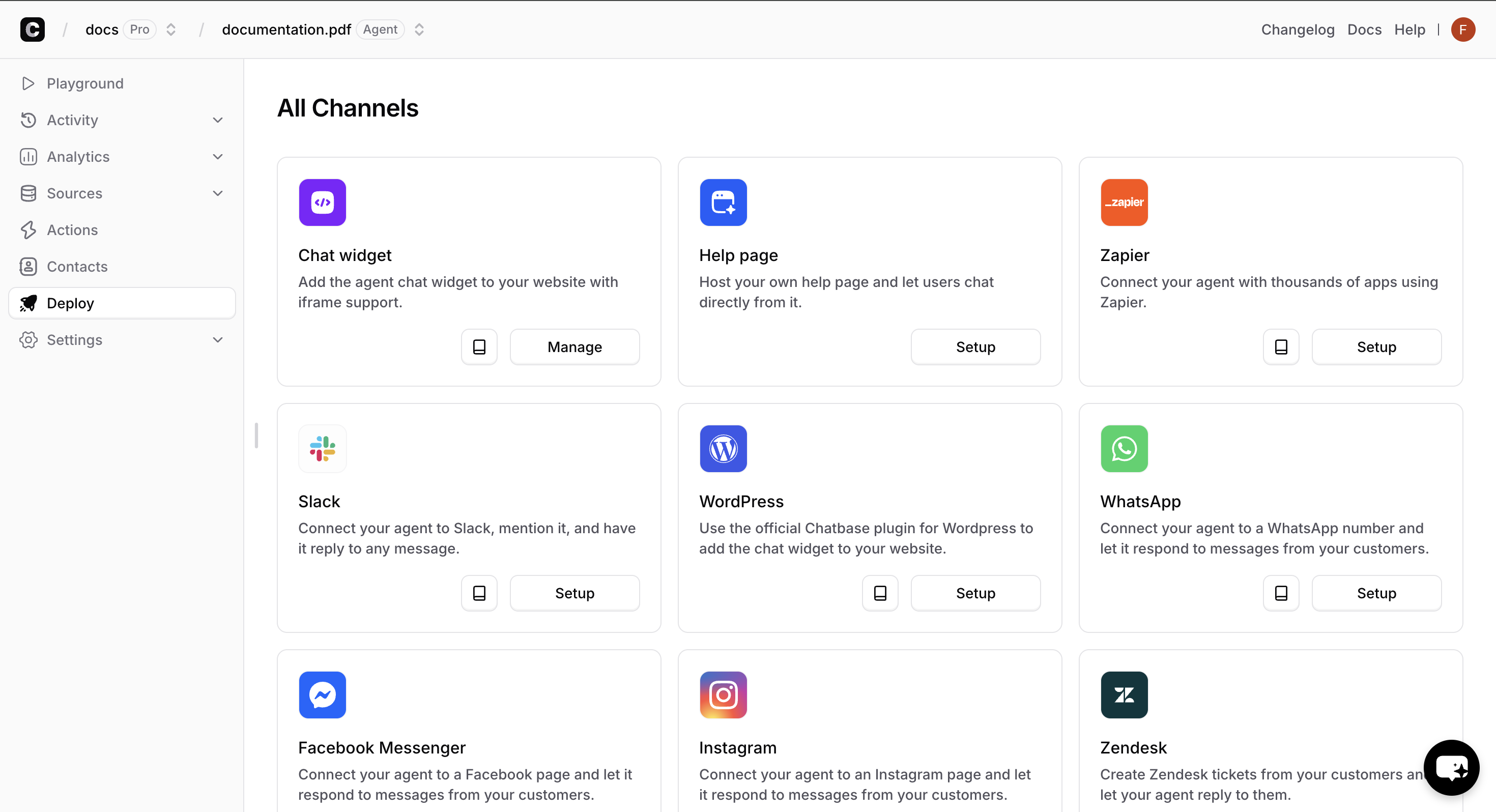
Task: Open the user avatar F menu
Action: tap(1462, 30)
